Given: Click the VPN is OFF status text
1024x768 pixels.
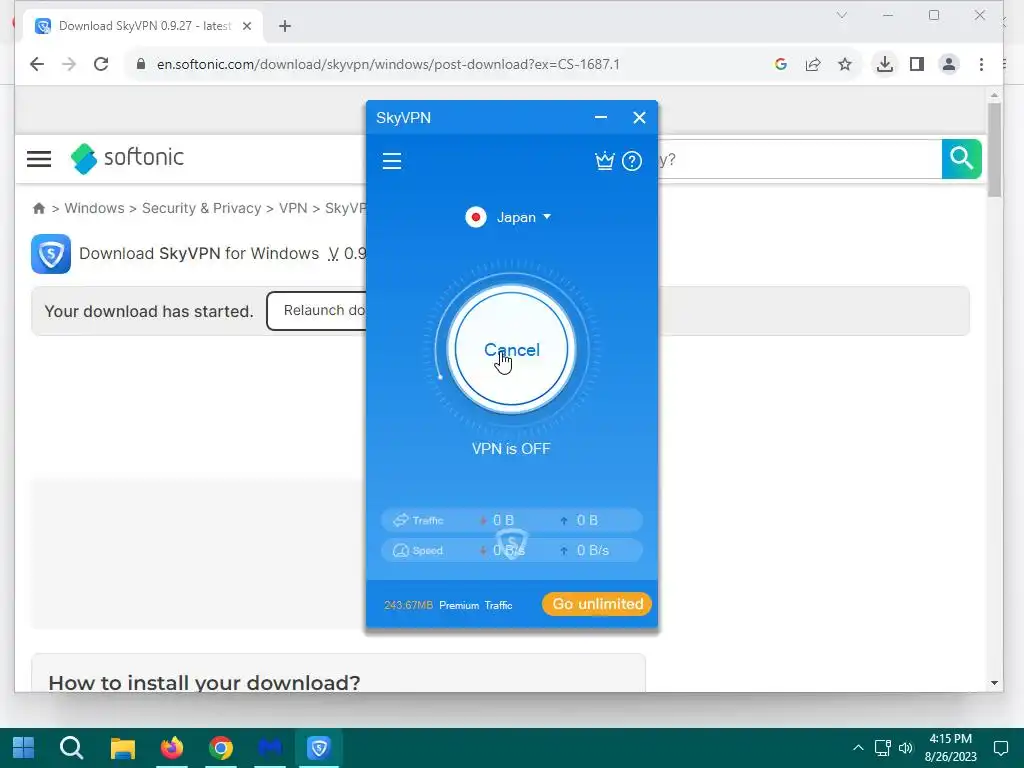Looking at the screenshot, I should [x=511, y=449].
